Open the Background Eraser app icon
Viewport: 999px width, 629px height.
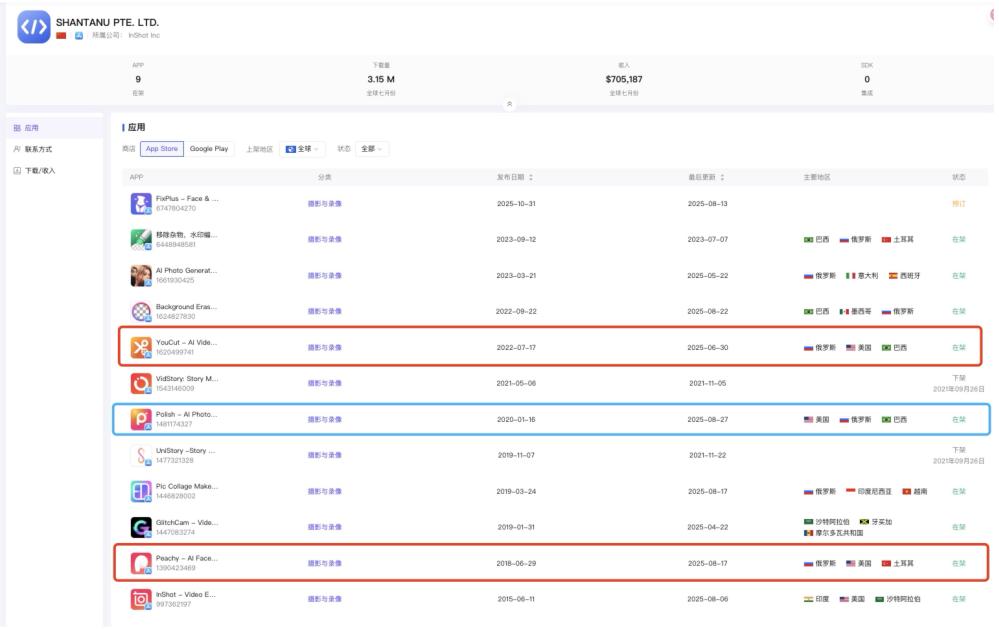(141, 312)
